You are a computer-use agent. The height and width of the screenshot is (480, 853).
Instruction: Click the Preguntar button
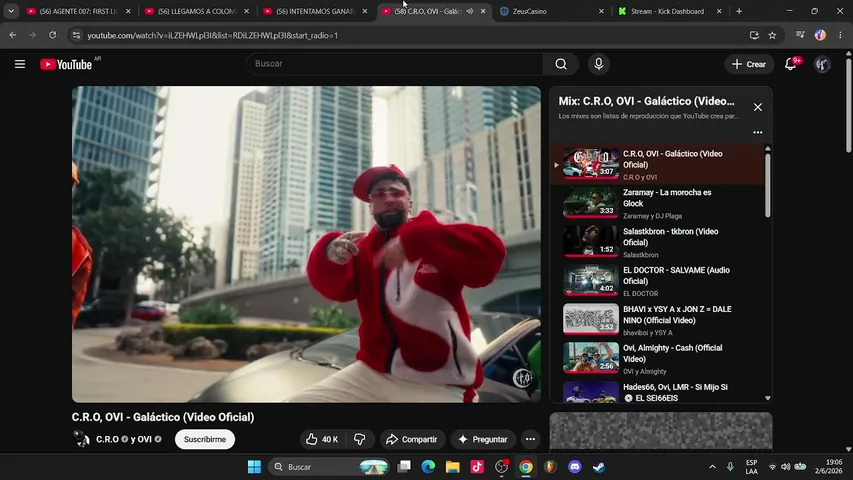[483, 439]
